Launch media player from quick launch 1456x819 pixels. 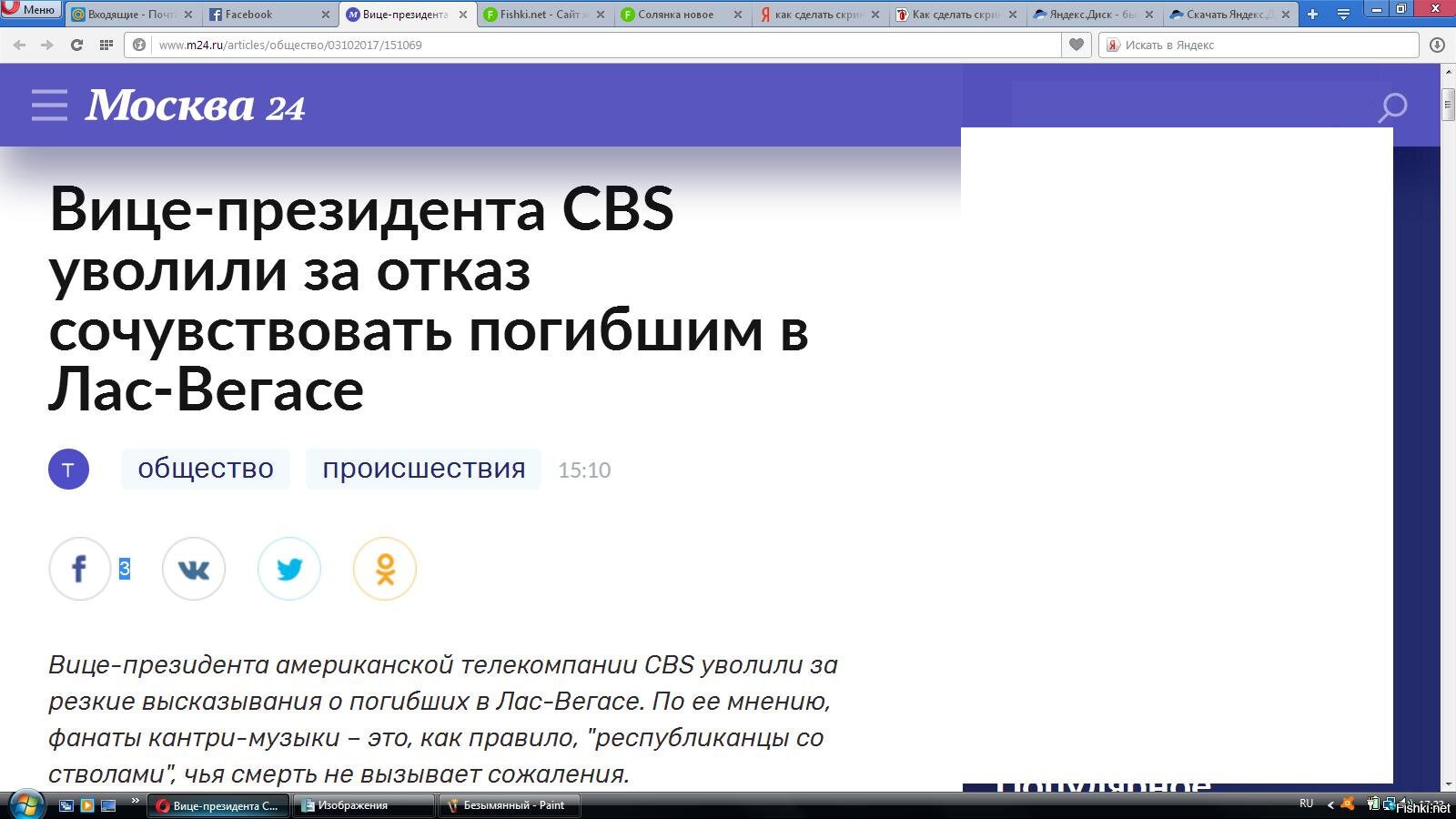point(87,805)
